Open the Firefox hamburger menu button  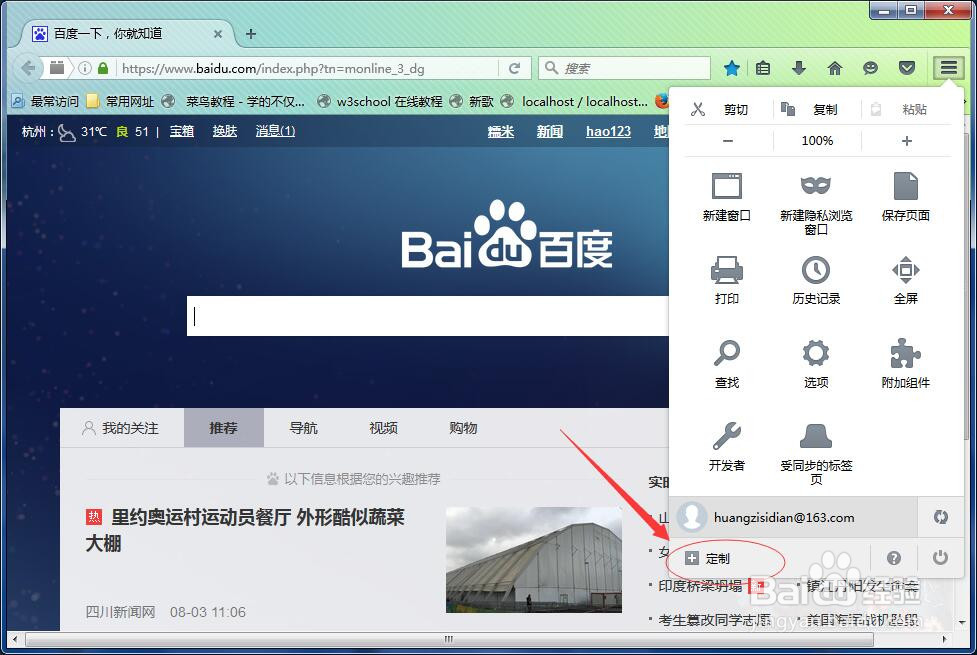pyautogui.click(x=948, y=67)
